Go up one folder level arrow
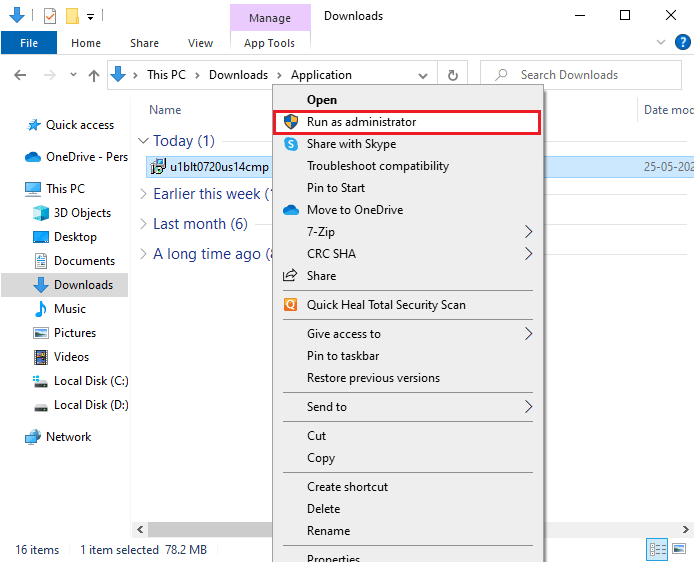Viewport: 695px width, 562px height. click(x=94, y=76)
